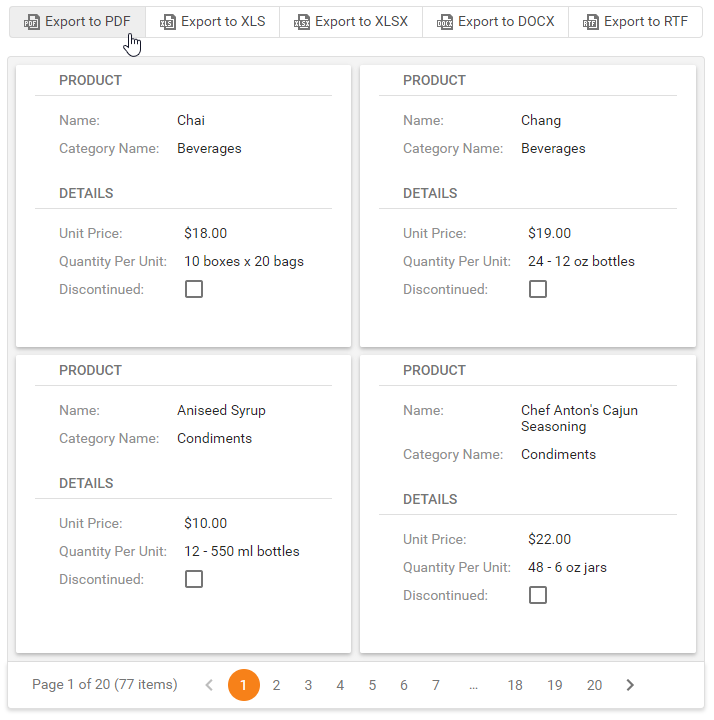Click the '$22.00' unit price
Image resolution: width=714 pixels, height=720 pixels.
click(x=549, y=539)
